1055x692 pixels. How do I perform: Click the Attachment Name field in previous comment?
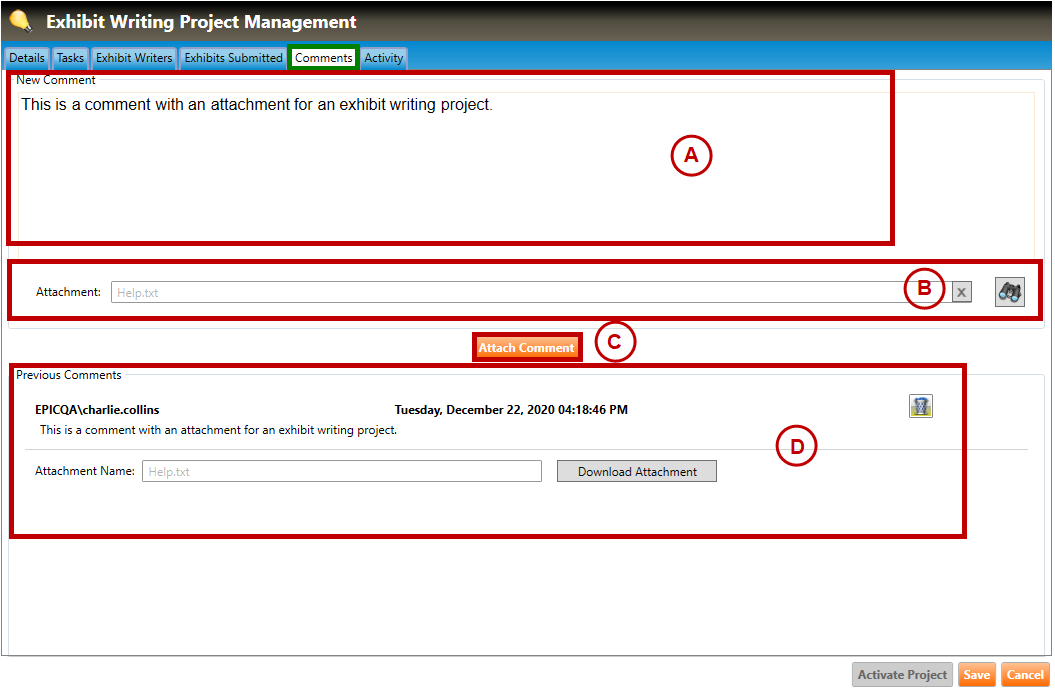pos(341,471)
